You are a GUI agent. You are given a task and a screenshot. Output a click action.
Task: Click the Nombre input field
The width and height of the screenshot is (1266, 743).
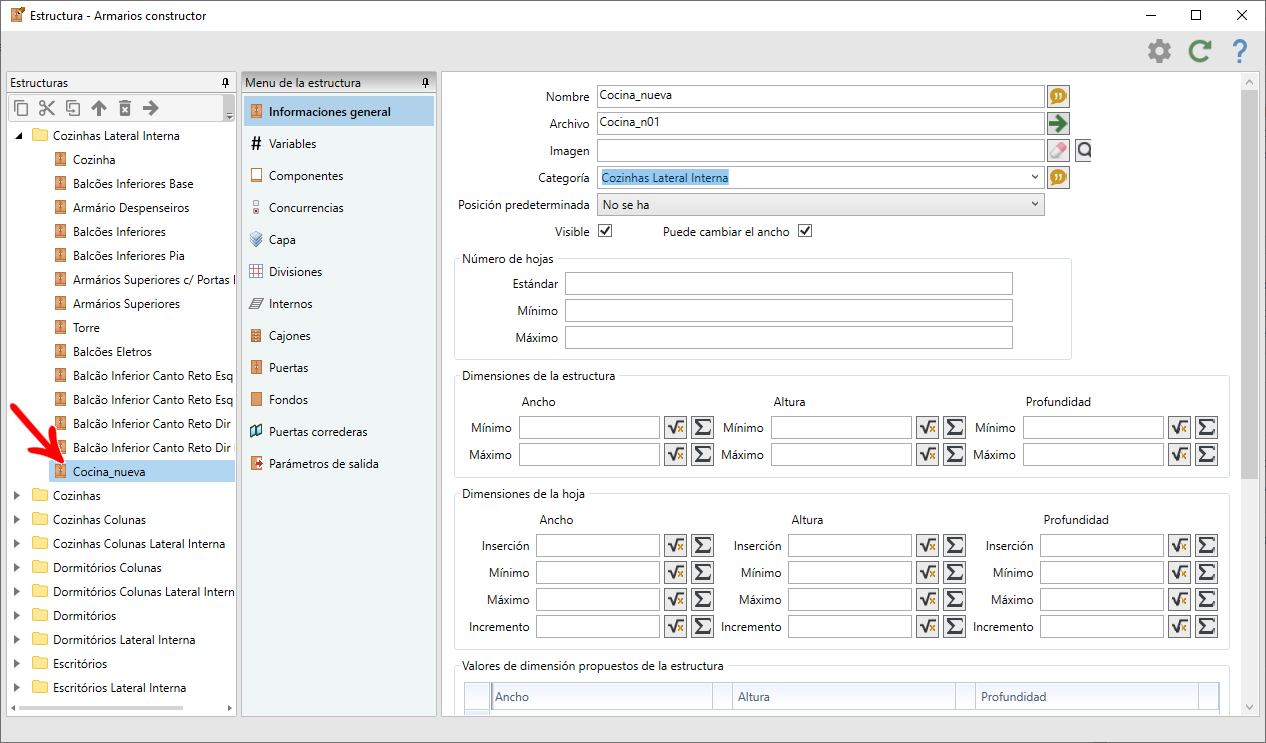(820, 96)
